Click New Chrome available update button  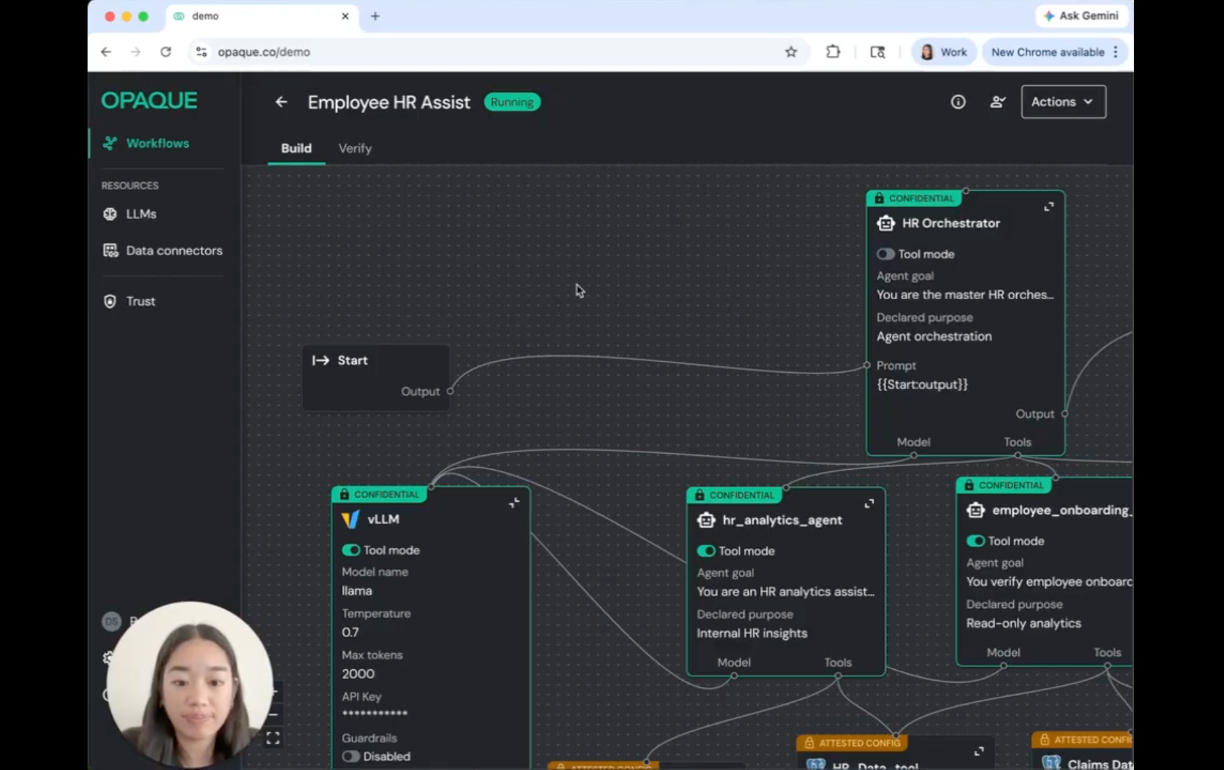pyautogui.click(x=1055, y=52)
